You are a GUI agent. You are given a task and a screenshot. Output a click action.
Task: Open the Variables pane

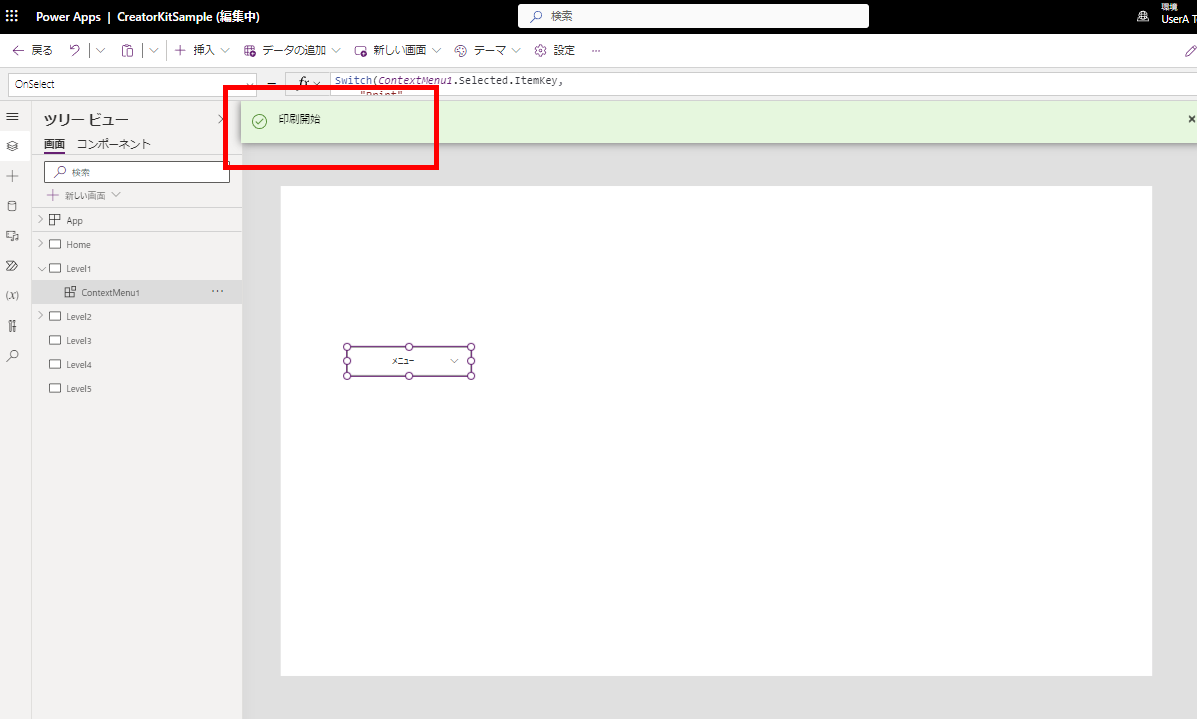coord(13,295)
